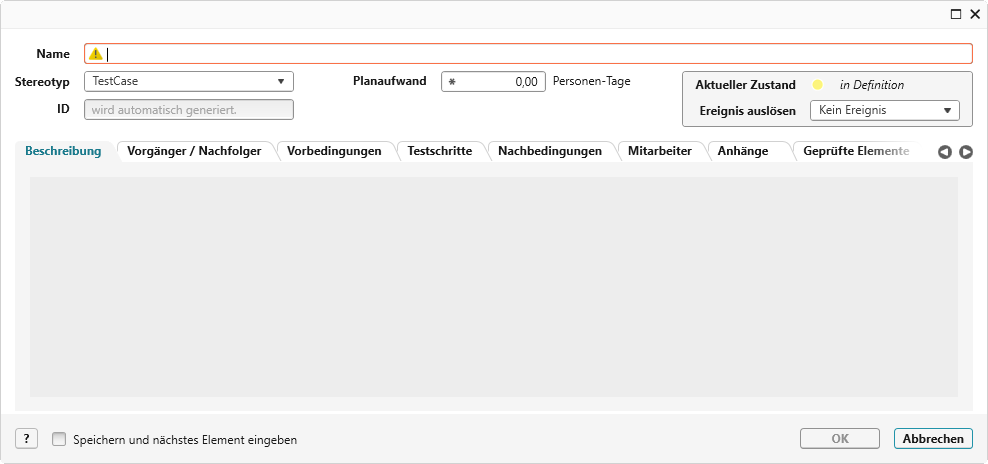Enable Speichern und nächstes Element eingeben
This screenshot has height=464, width=988.
pos(59,439)
